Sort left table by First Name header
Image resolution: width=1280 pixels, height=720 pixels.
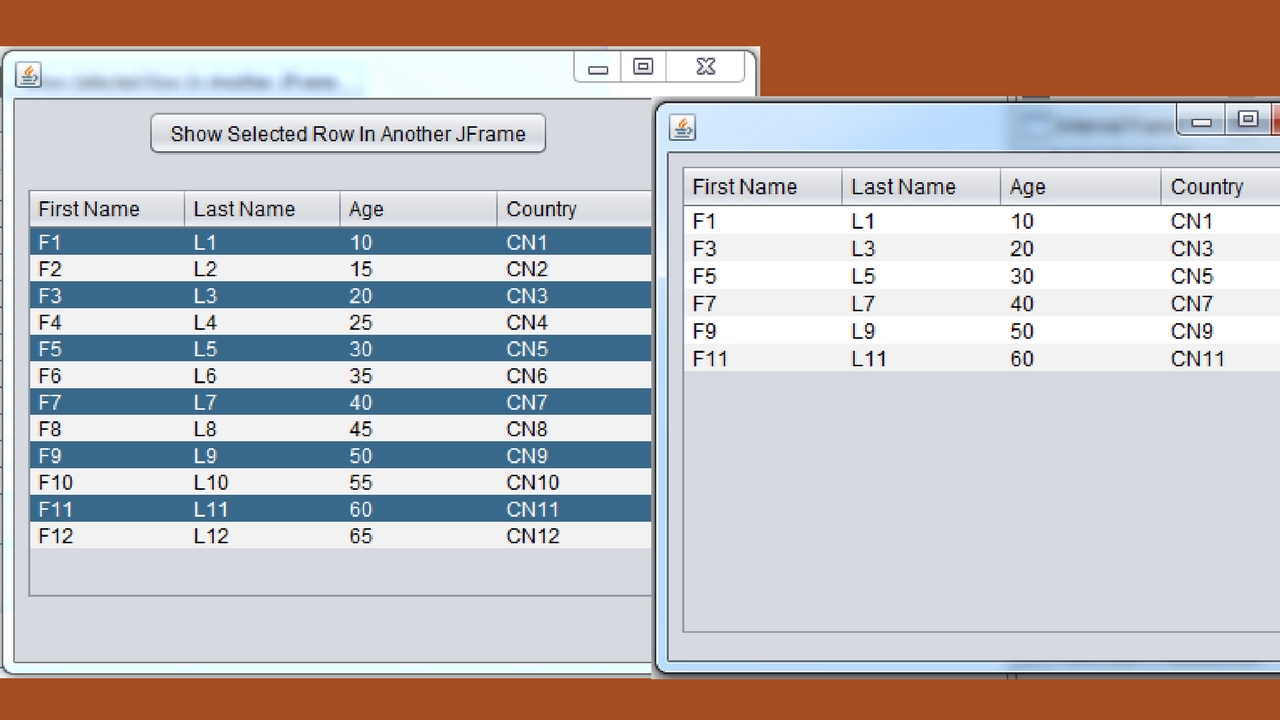[107, 209]
